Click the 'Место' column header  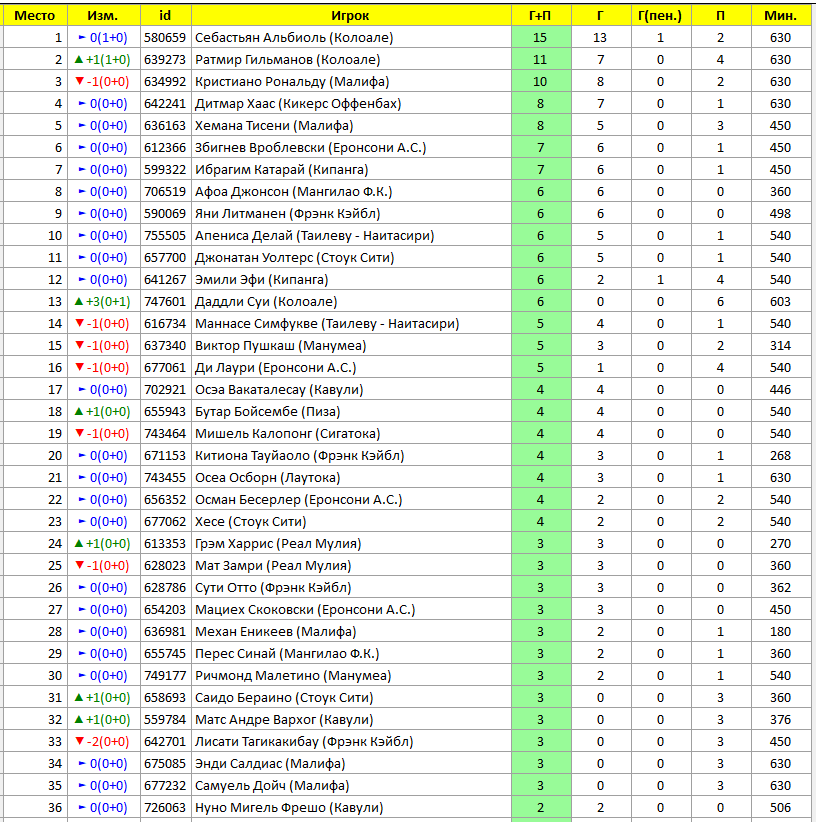(35, 16)
